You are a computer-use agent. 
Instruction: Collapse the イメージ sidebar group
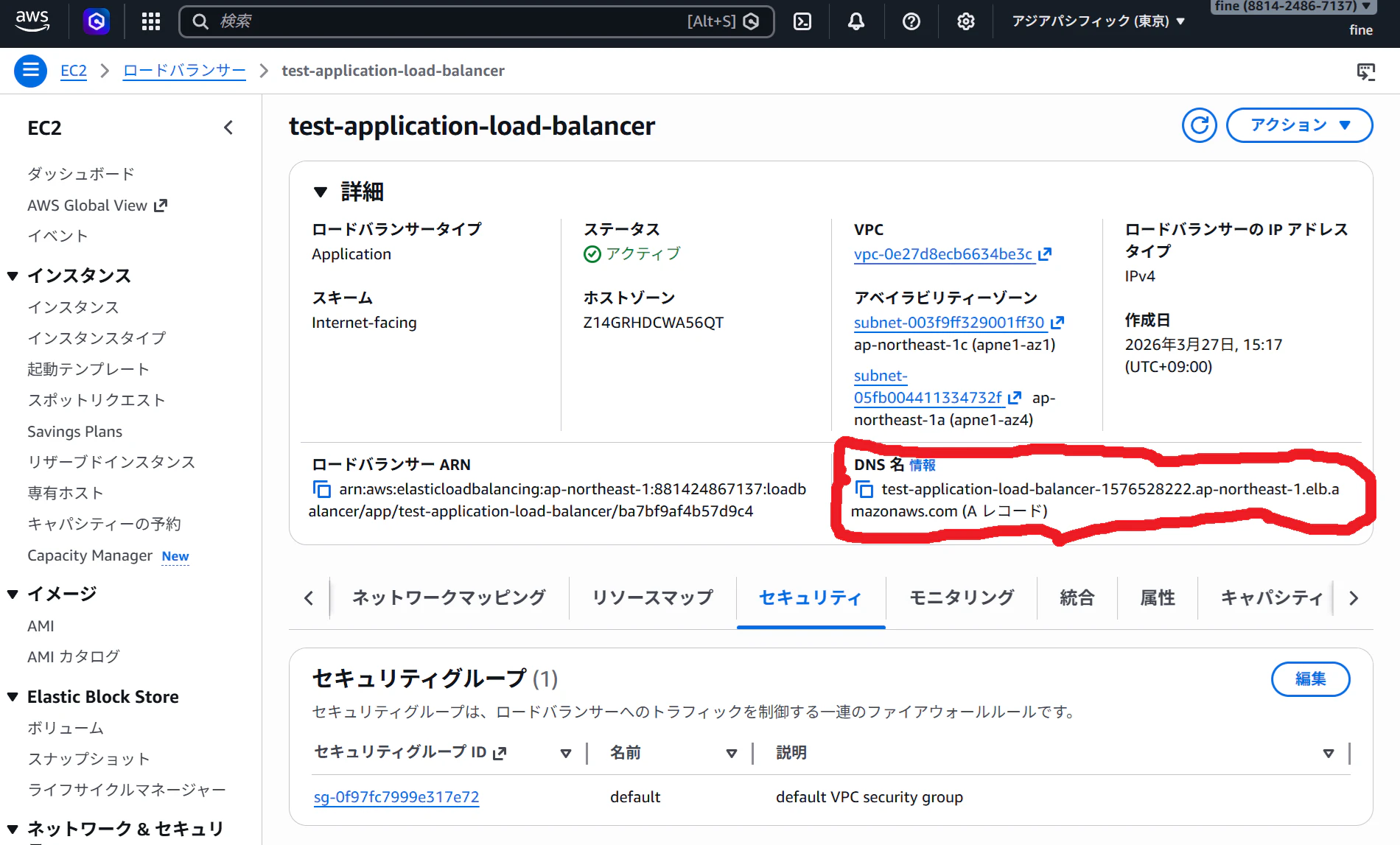(13, 595)
